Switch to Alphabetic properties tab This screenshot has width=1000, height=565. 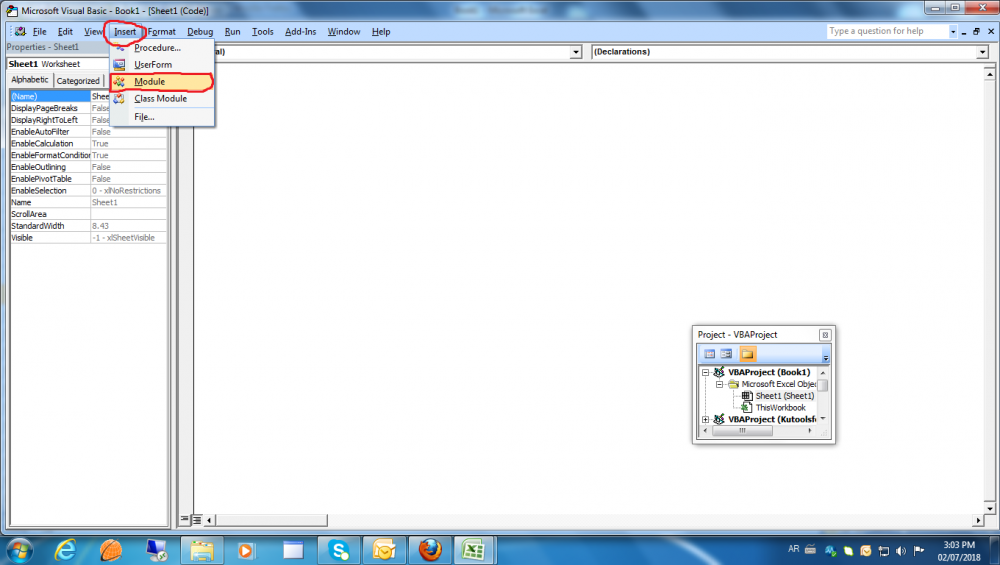click(x=29, y=80)
